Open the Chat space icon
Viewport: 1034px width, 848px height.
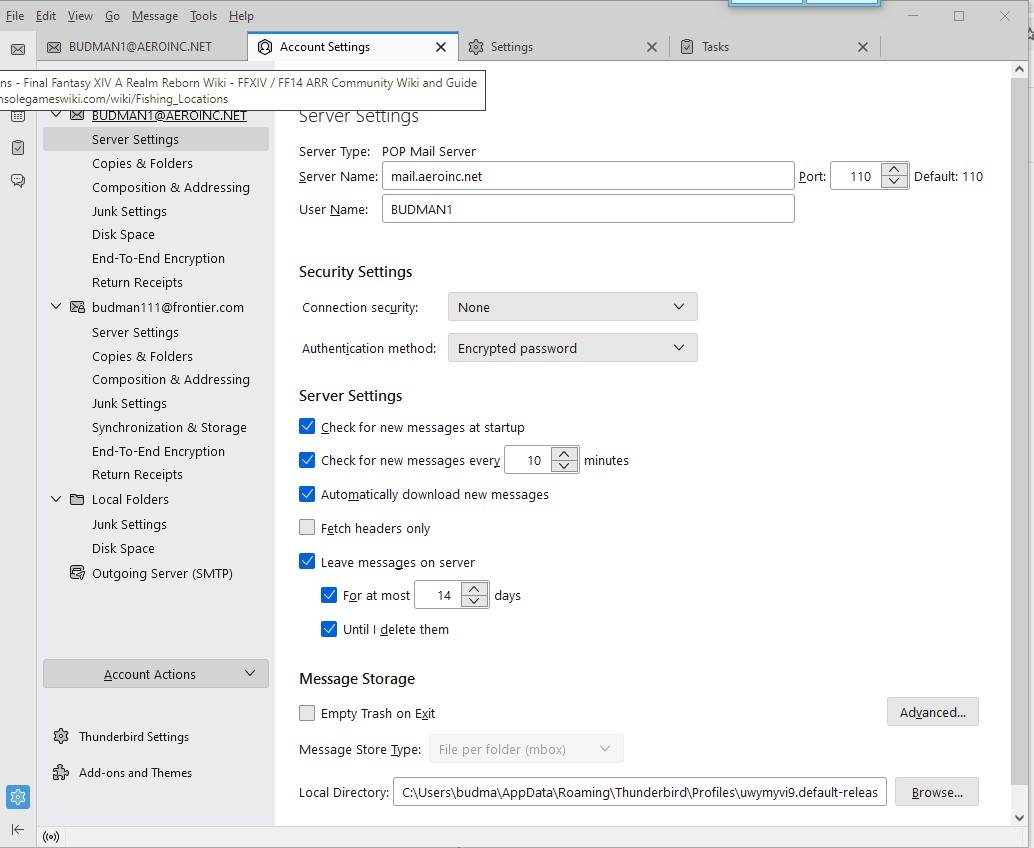(18, 181)
